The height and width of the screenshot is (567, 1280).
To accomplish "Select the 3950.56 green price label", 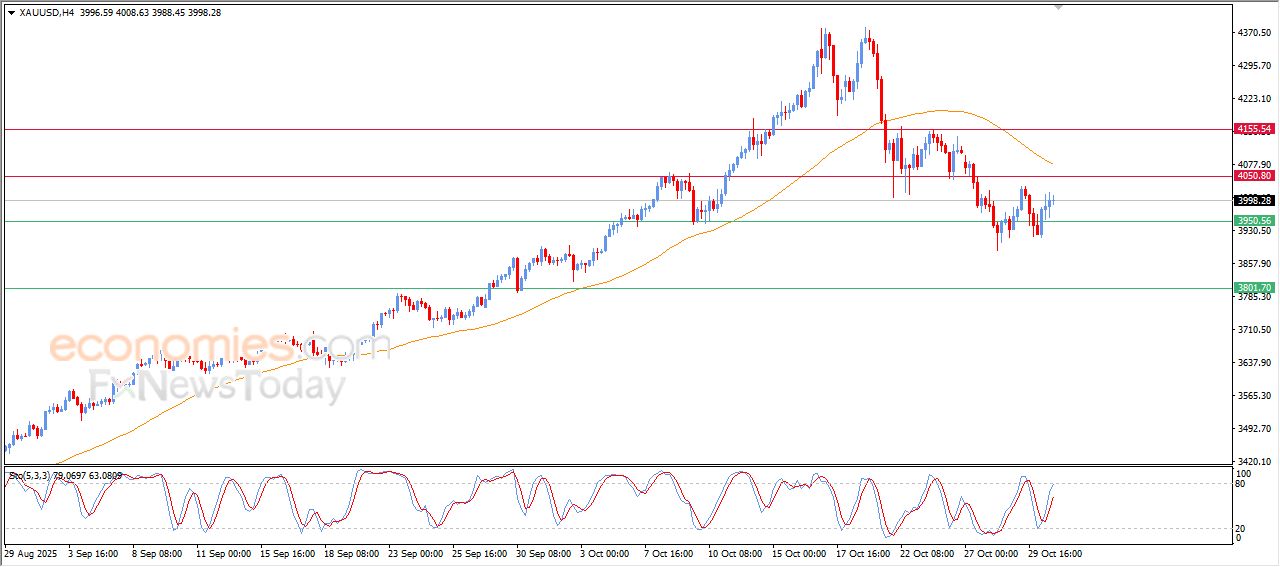I will coord(1253,221).
